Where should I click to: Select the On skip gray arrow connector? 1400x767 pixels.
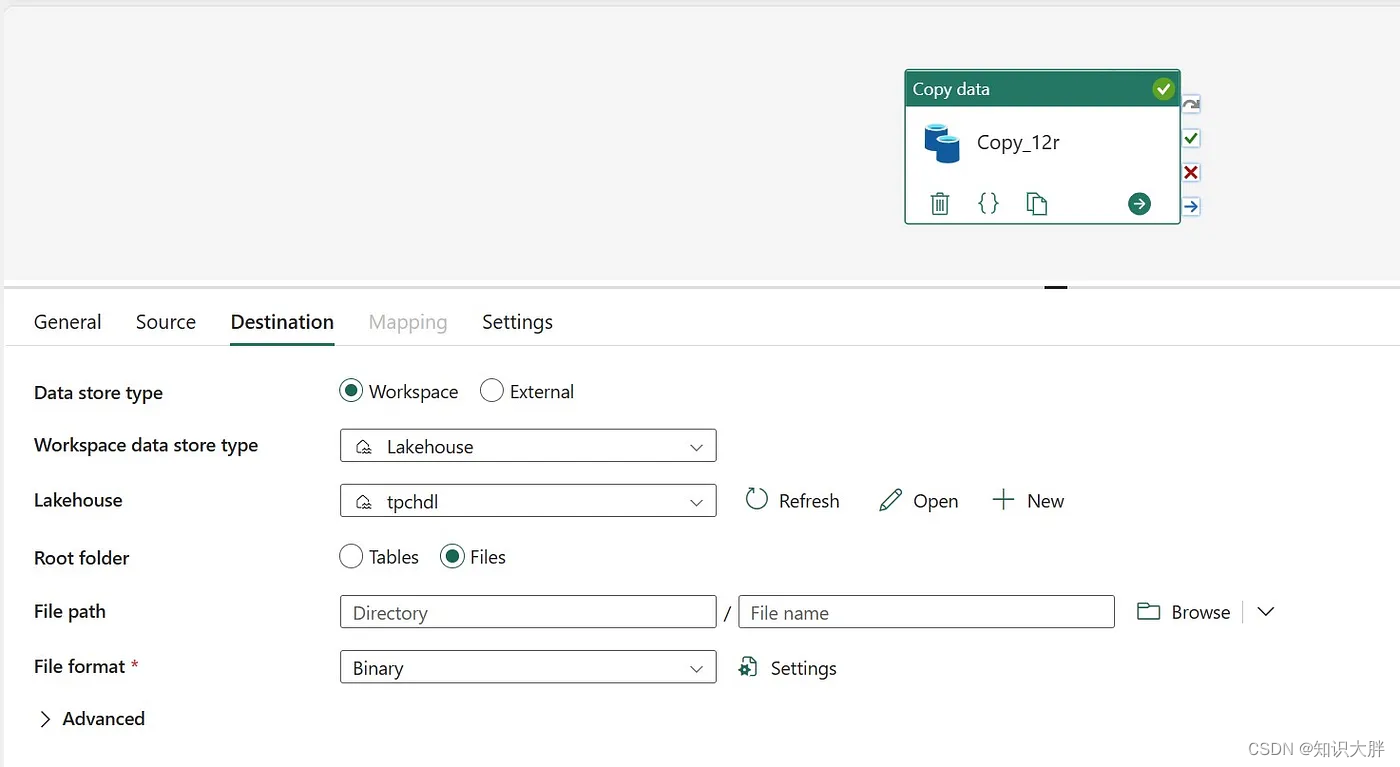1191,104
